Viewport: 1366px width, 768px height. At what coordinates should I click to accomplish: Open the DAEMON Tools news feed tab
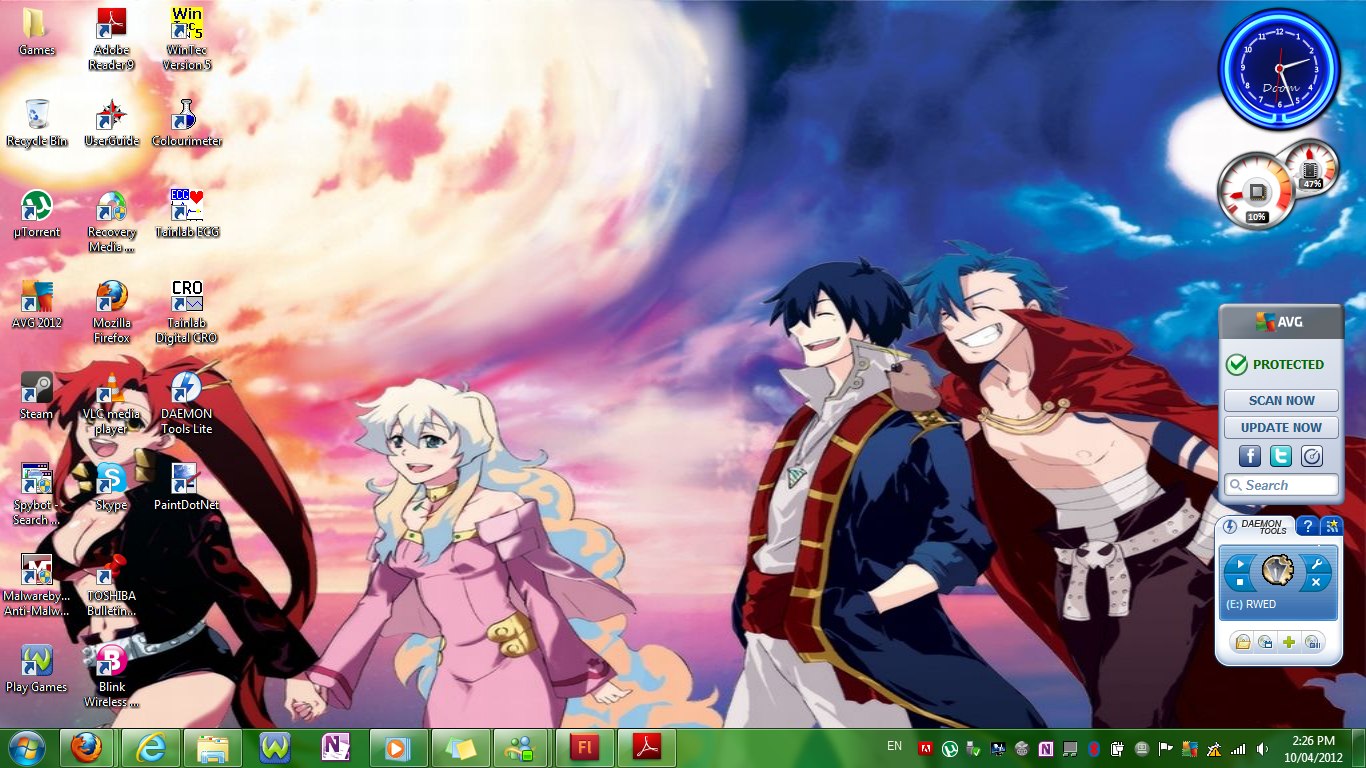tap(1331, 526)
